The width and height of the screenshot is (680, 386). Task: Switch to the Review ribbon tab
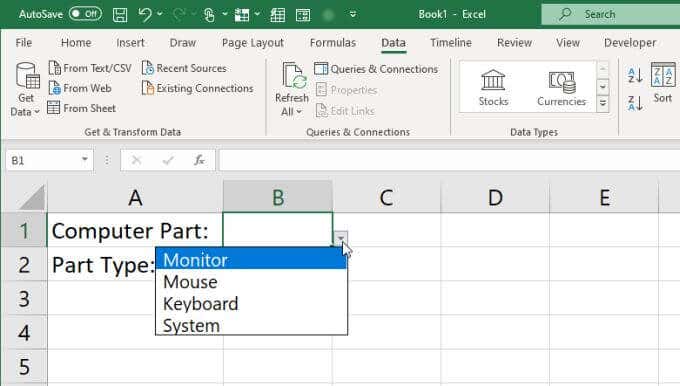click(x=514, y=43)
